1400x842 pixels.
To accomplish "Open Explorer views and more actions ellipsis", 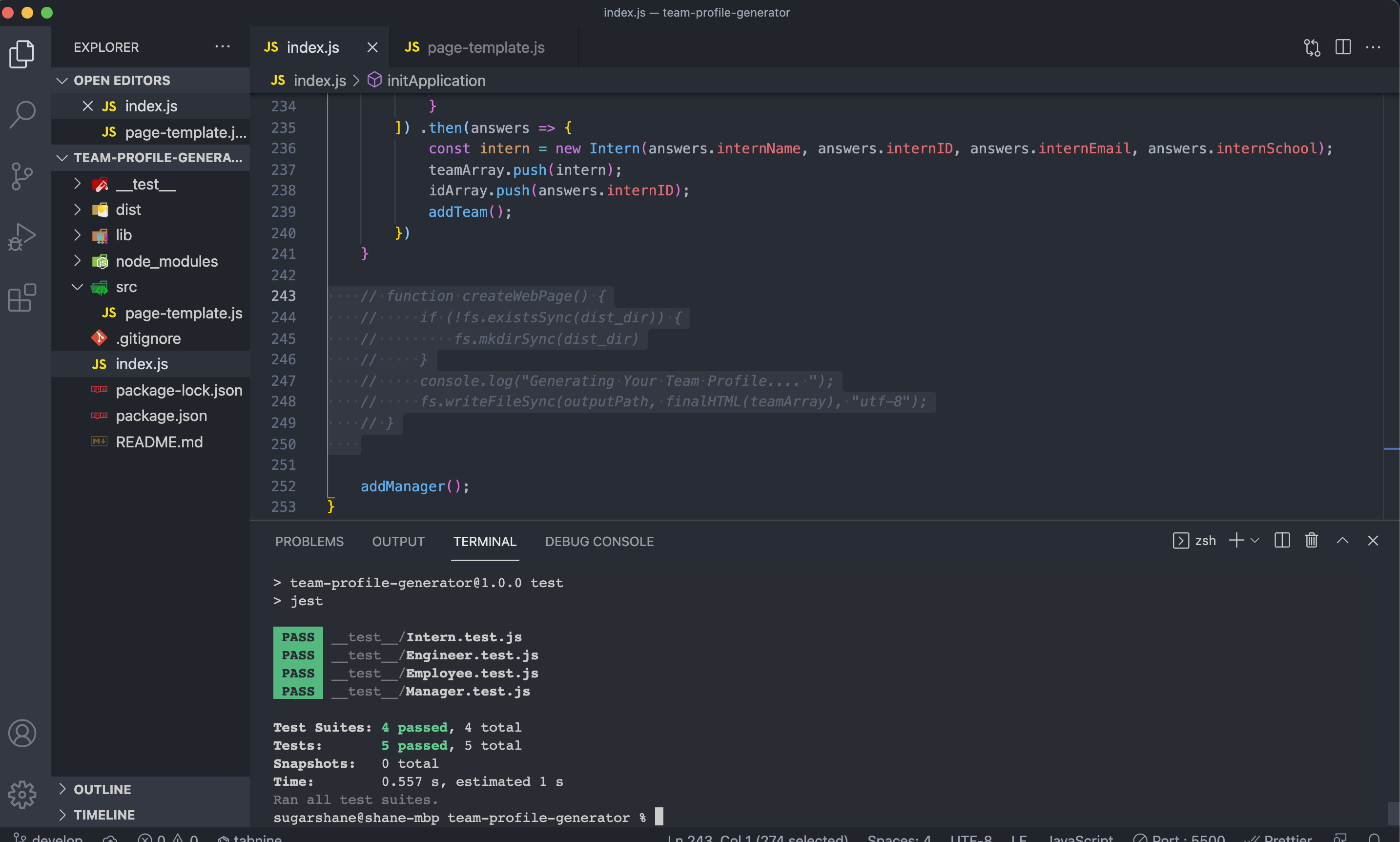I will (x=222, y=46).
